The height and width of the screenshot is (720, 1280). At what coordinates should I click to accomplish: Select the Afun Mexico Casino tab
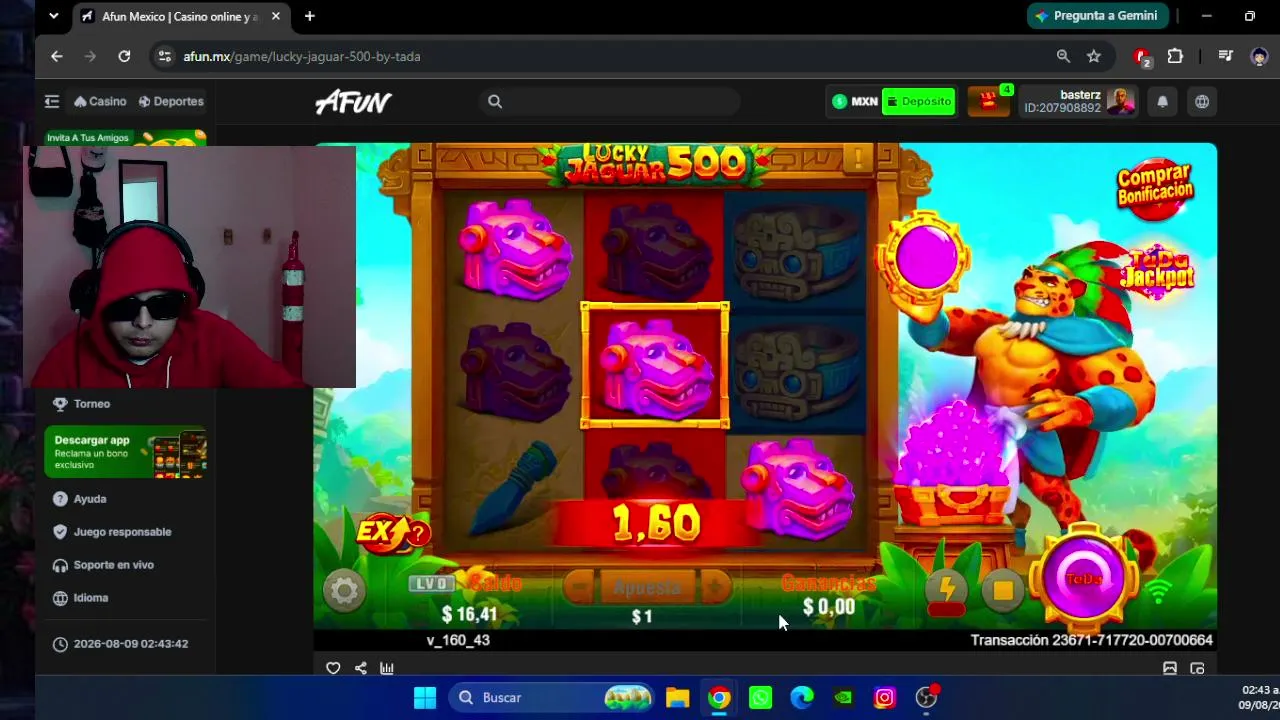[180, 16]
